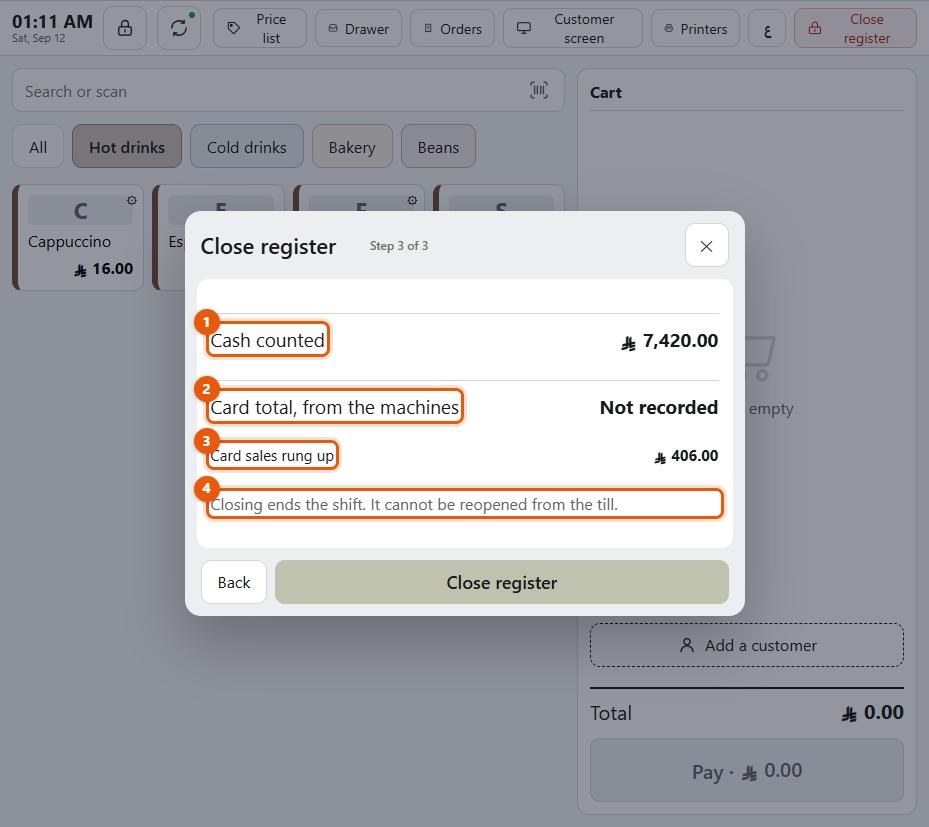The width and height of the screenshot is (929, 827).
Task: Click the Pay 0.00 button
Action: click(747, 770)
